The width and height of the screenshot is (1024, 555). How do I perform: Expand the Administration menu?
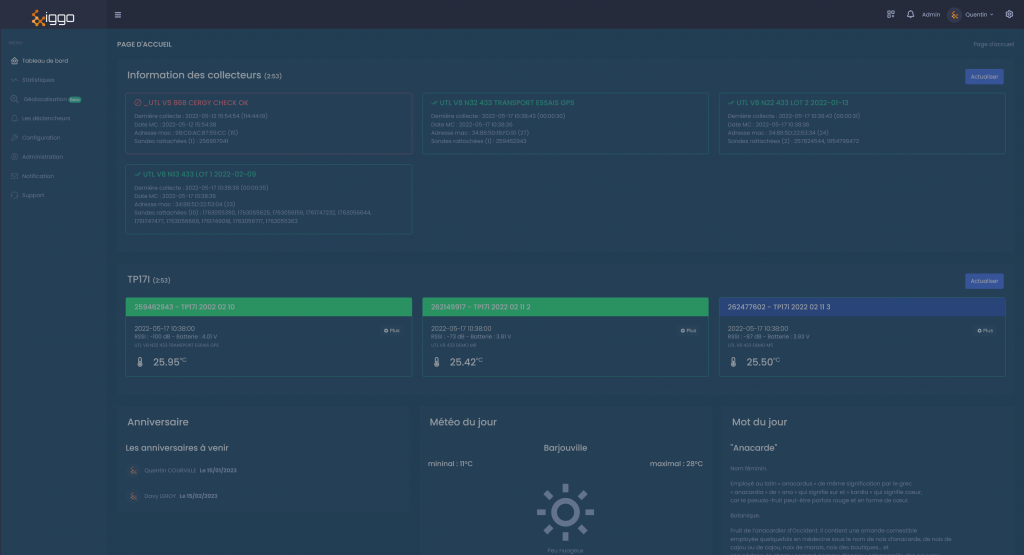click(42, 157)
